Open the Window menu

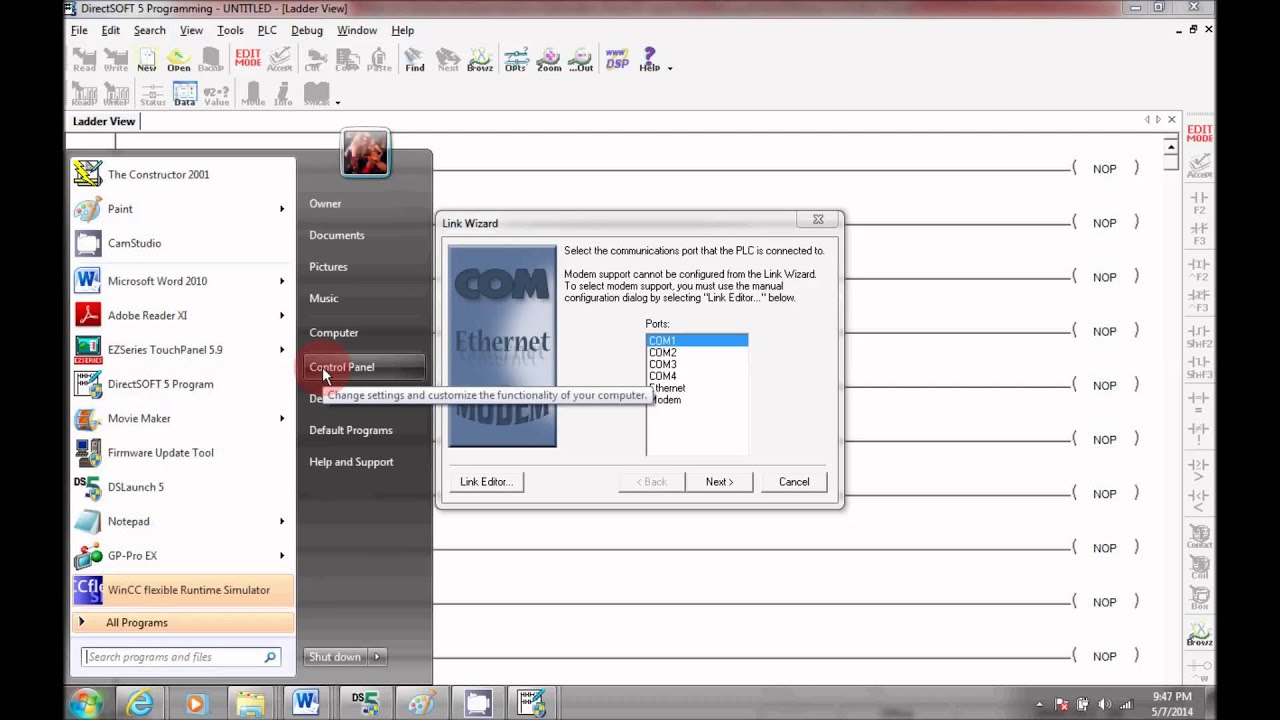tap(357, 30)
